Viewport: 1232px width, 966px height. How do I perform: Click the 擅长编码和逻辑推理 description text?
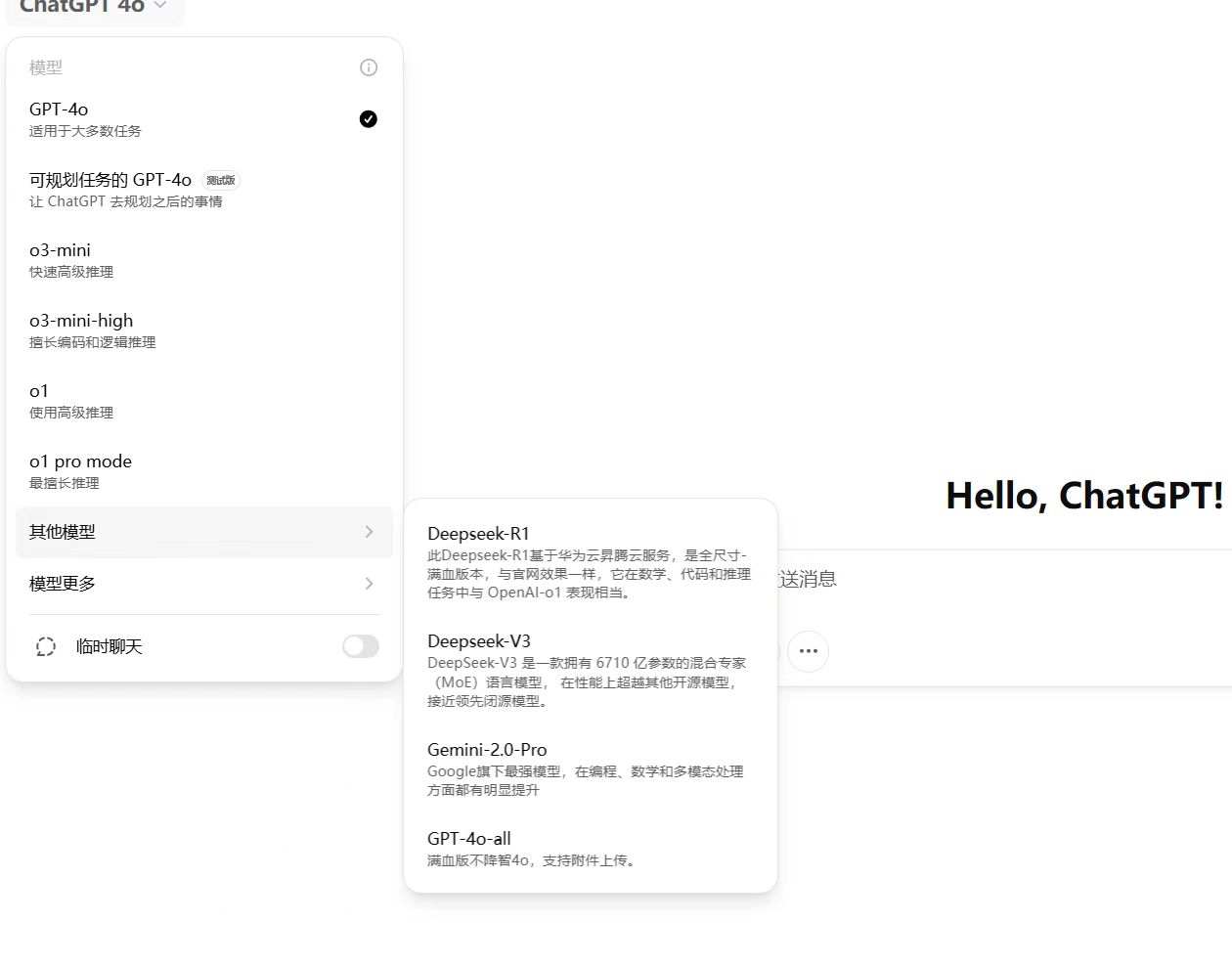[x=93, y=342]
